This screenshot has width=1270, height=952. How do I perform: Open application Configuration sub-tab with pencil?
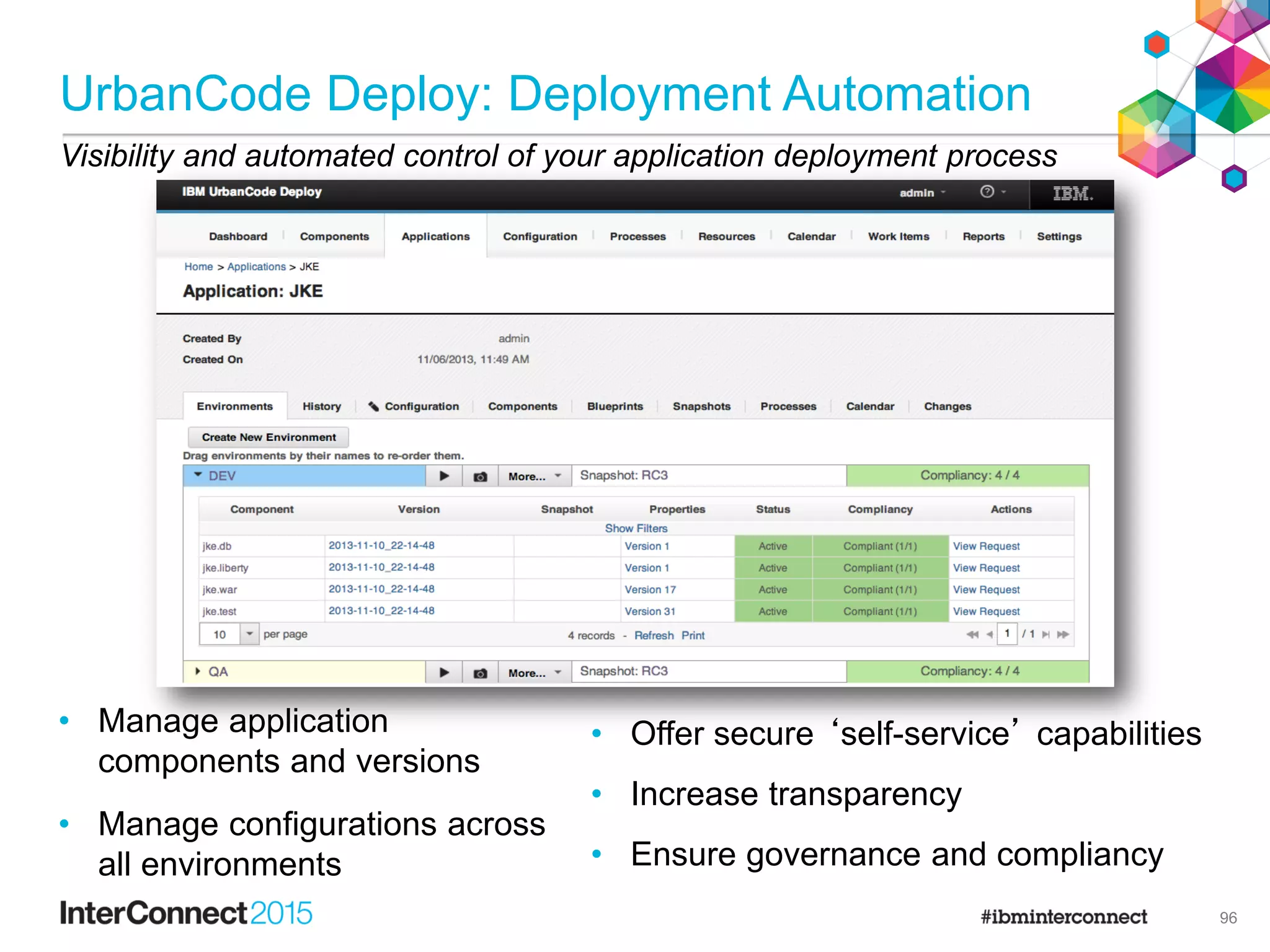coord(413,406)
